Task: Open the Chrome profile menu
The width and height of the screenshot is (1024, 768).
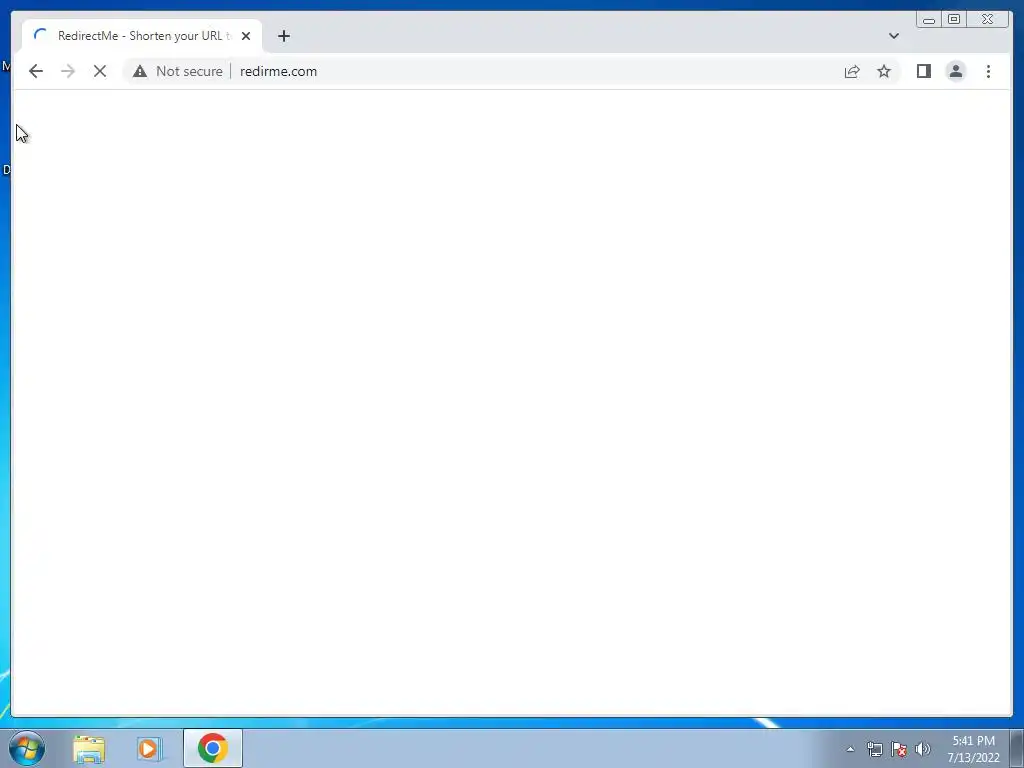Action: click(955, 71)
